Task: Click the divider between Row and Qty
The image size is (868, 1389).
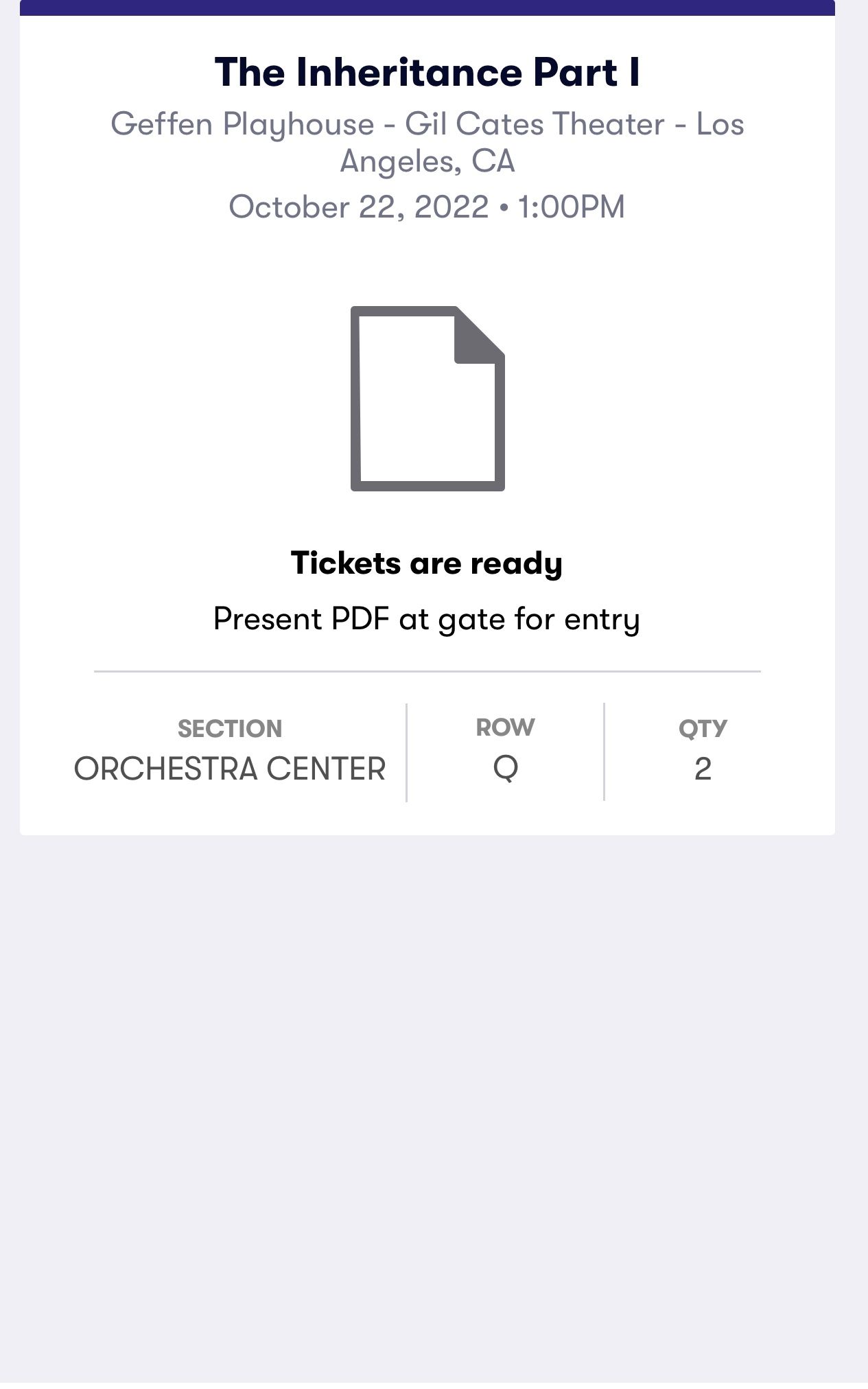Action: coord(604,752)
